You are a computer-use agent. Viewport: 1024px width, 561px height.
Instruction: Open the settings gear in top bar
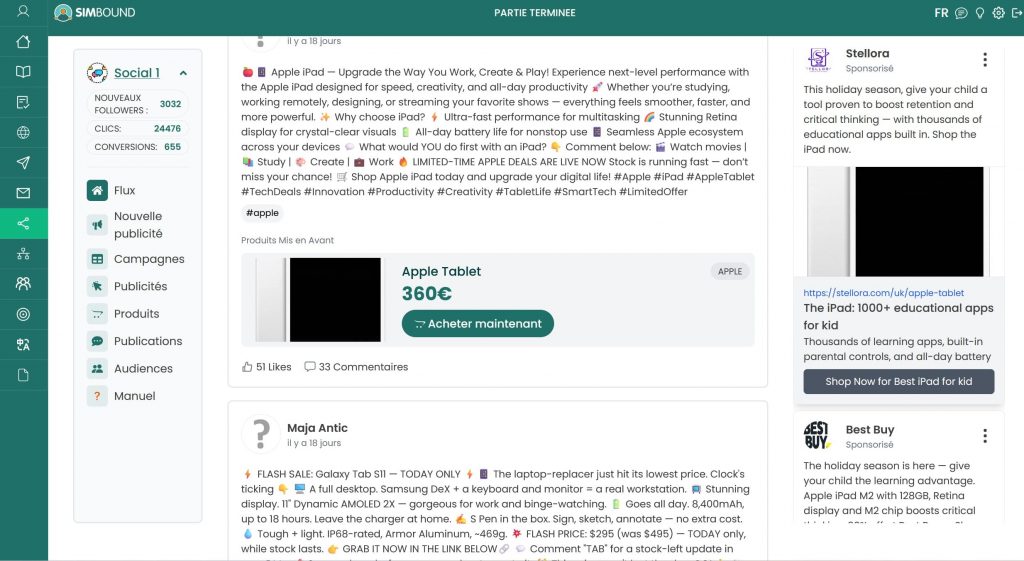(999, 13)
